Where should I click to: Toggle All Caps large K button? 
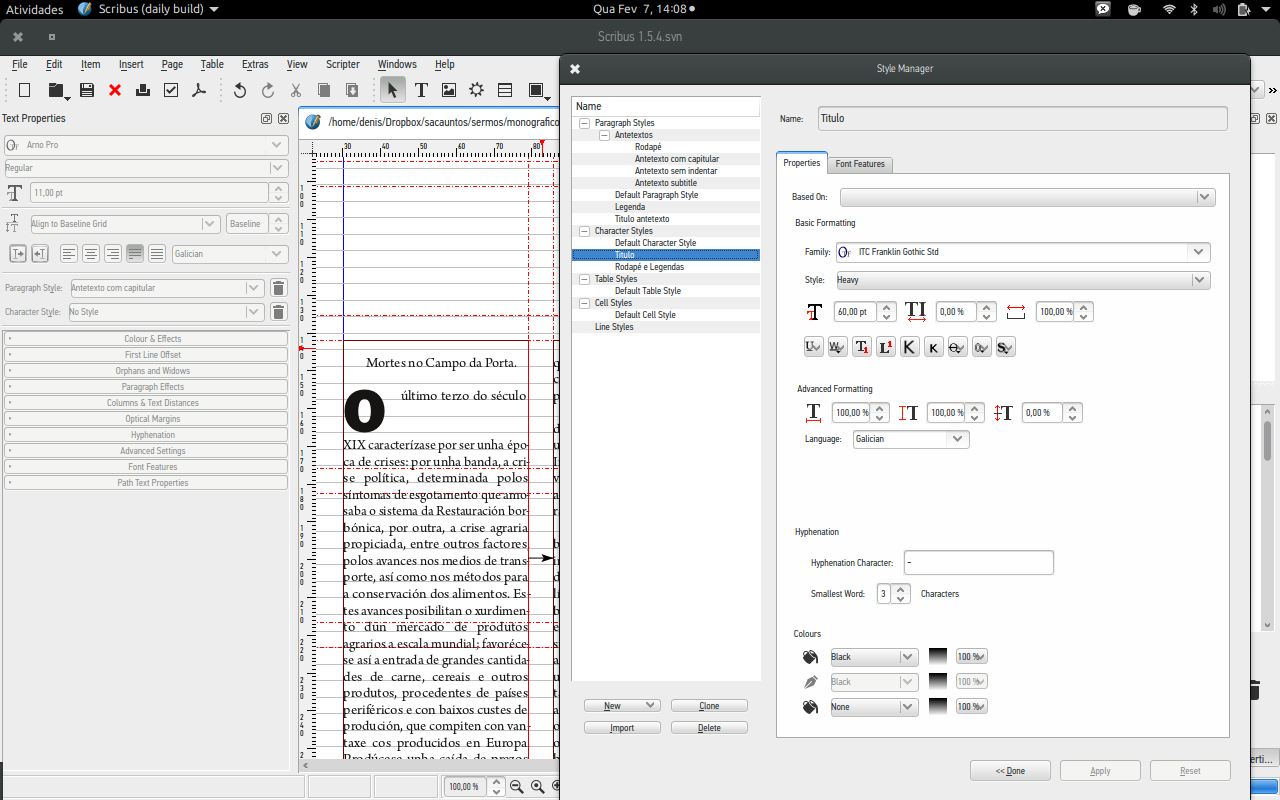(x=909, y=347)
